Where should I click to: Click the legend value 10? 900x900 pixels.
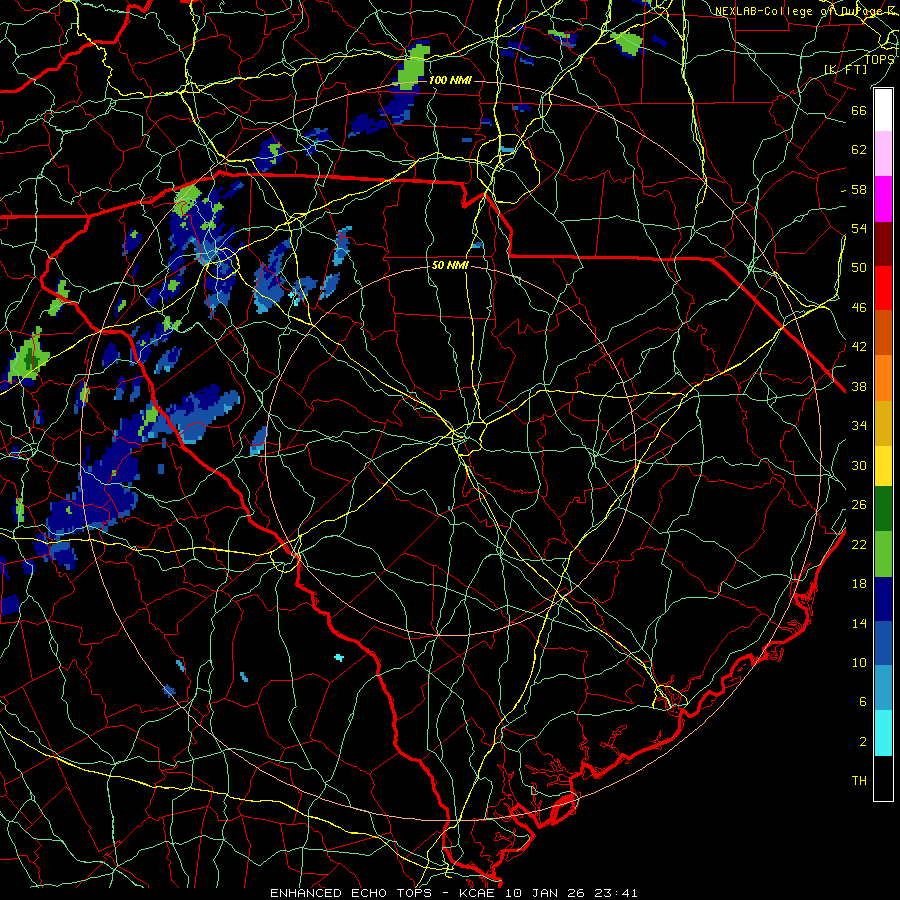point(859,663)
